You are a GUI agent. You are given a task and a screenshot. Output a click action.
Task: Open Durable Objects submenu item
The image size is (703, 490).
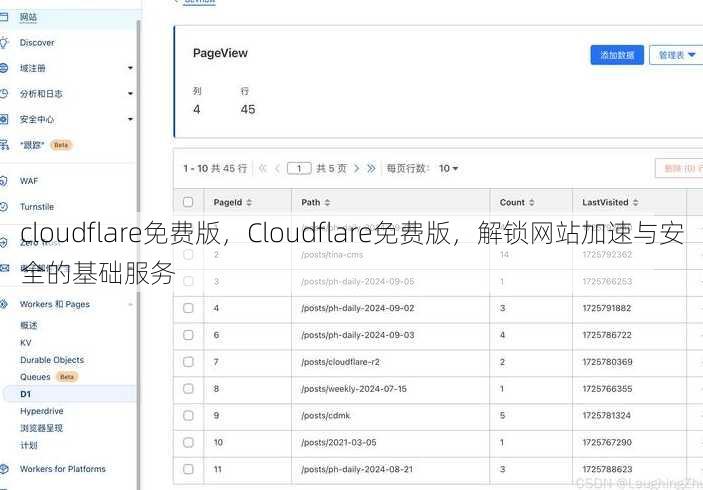52,360
